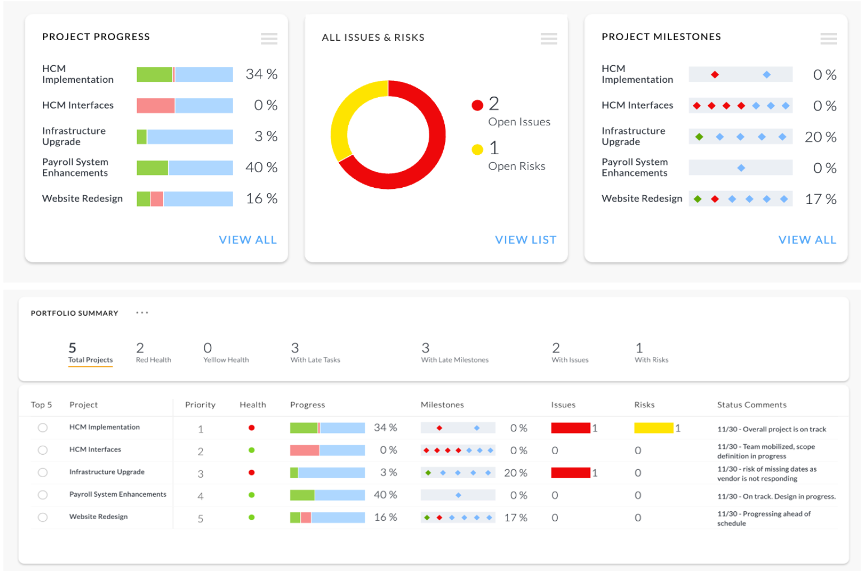Click green milestone diamond in Infrastructure Upgrade table row
This screenshot has width=864, height=572.
point(428,473)
